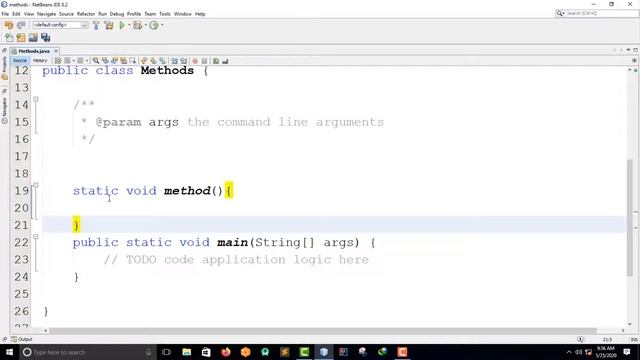The image size is (640, 360).
Task: Click the Last Edit icon in editor toolbar
Action: [x=58, y=61]
